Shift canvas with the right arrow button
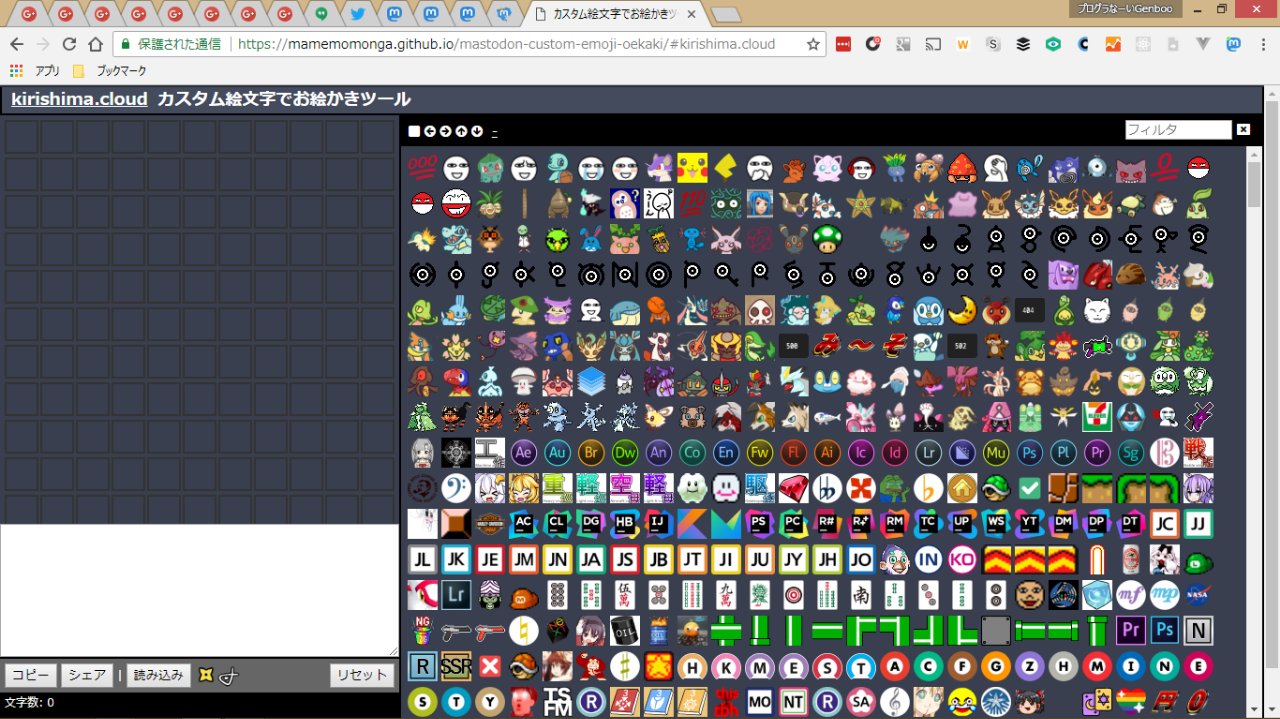Screen dimensions: 1280x719 click(446, 131)
